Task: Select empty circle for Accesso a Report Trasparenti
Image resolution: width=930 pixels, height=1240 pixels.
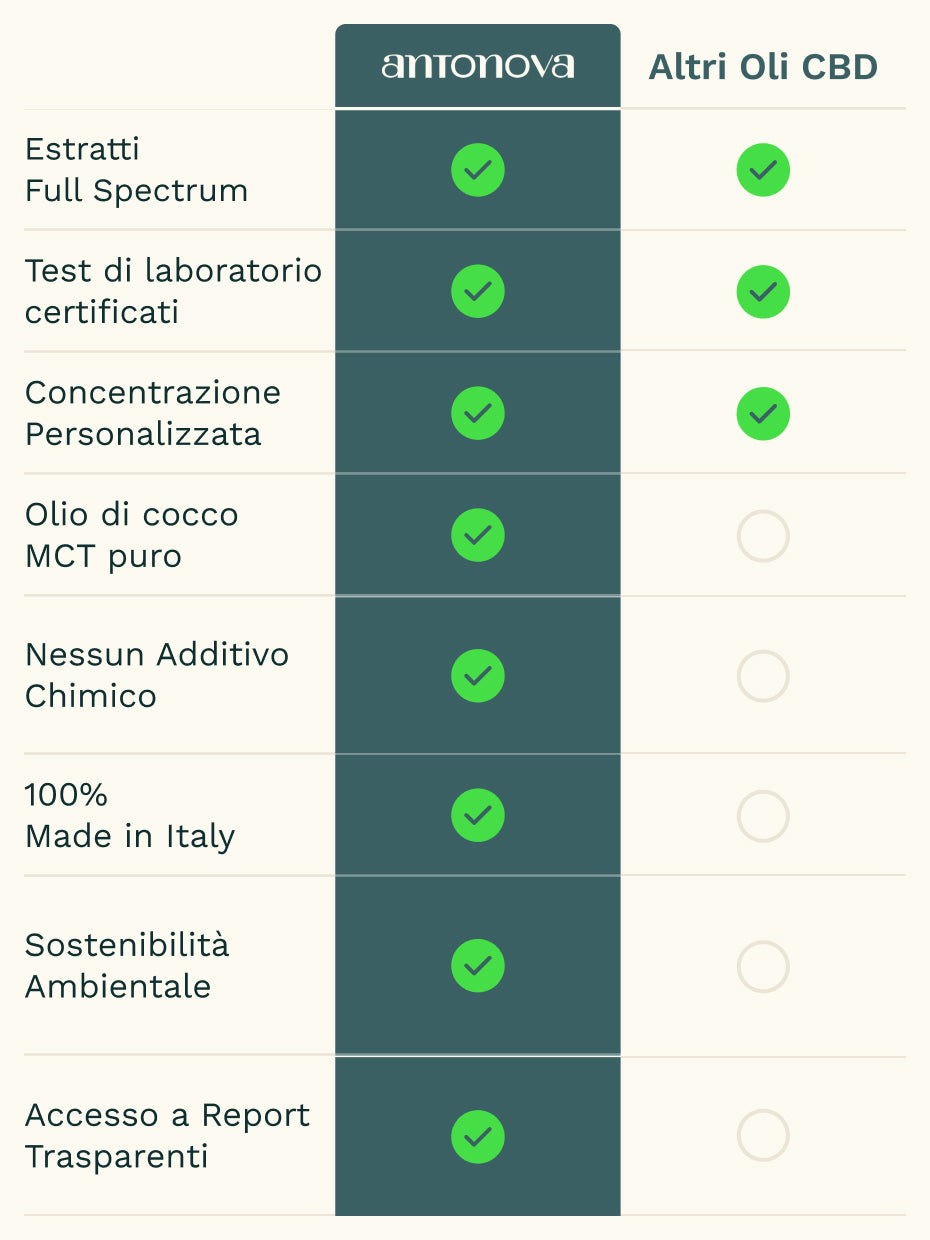Action: (763, 1136)
